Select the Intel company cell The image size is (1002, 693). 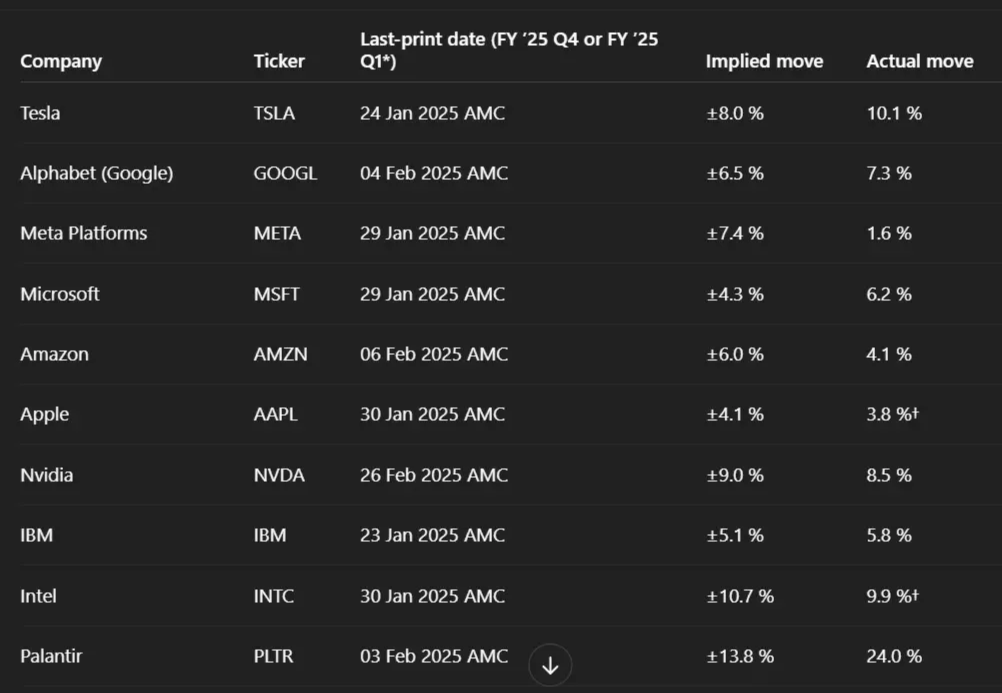38,596
